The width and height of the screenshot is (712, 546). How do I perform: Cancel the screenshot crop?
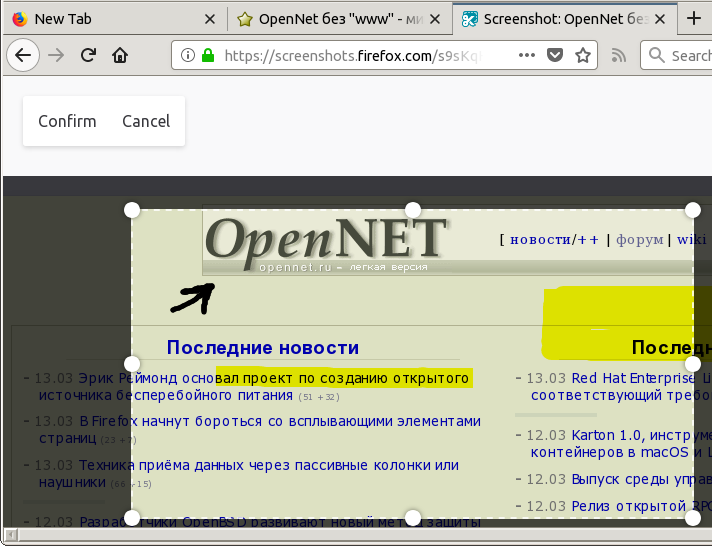click(x=146, y=121)
